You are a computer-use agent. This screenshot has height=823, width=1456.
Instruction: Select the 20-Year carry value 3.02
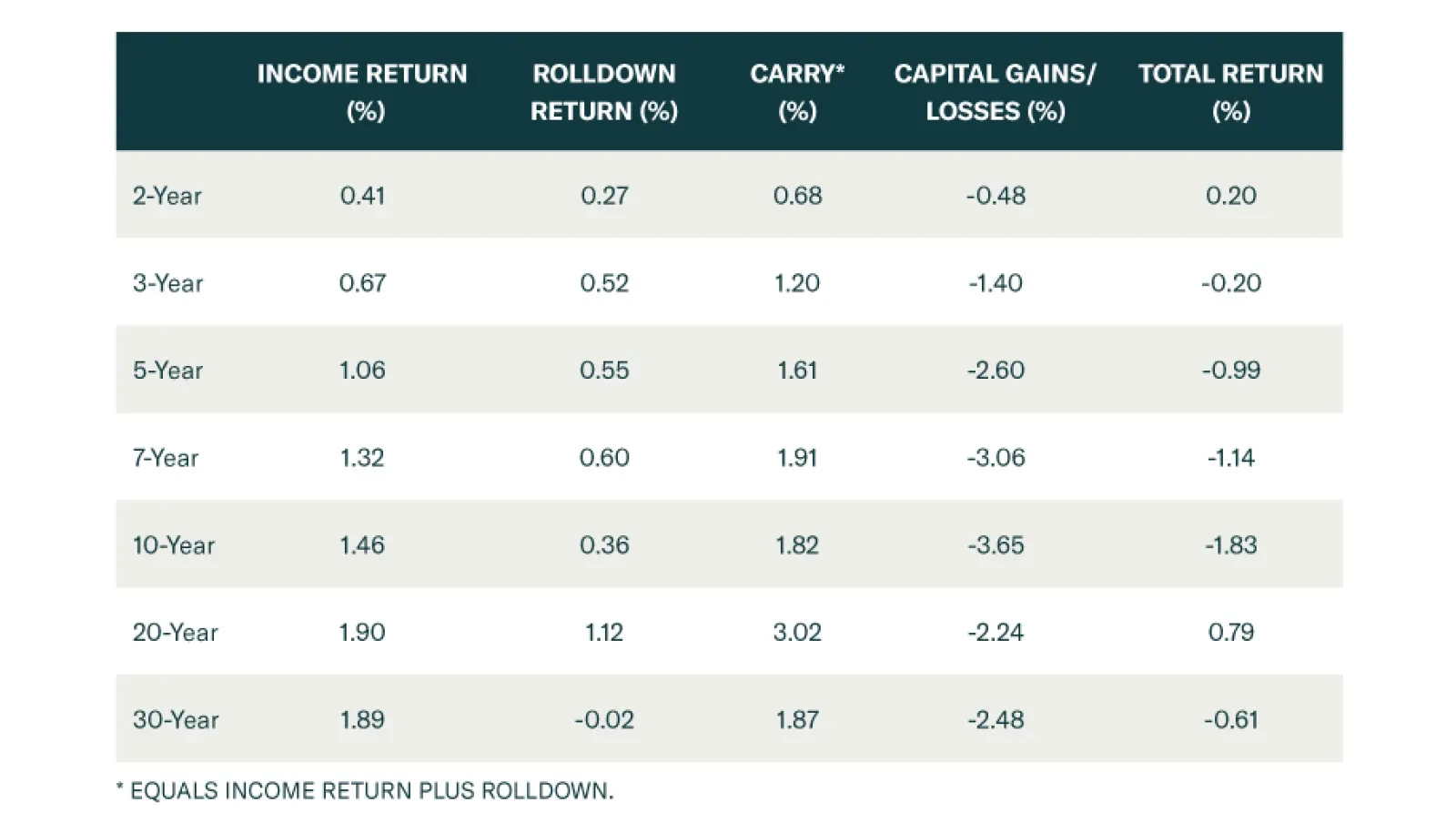(797, 633)
